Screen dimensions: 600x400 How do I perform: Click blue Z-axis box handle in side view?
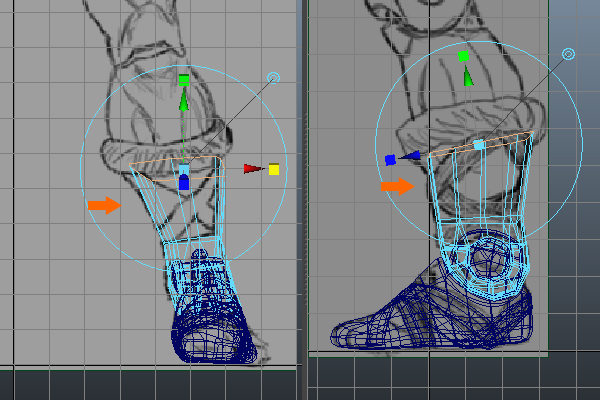(x=390, y=160)
